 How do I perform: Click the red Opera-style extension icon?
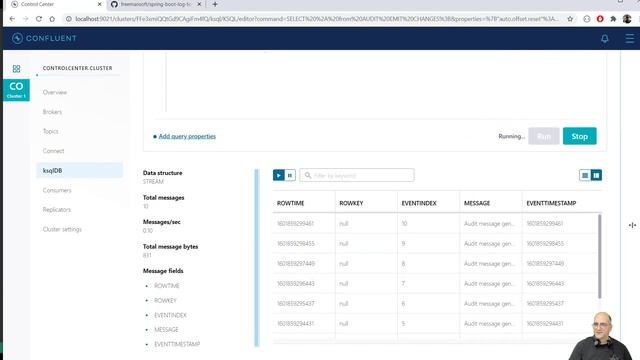600,19
